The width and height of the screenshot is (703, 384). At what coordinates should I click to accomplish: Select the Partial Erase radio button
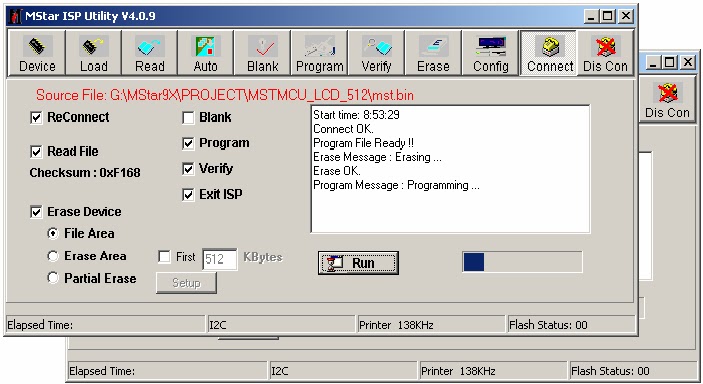click(x=53, y=278)
